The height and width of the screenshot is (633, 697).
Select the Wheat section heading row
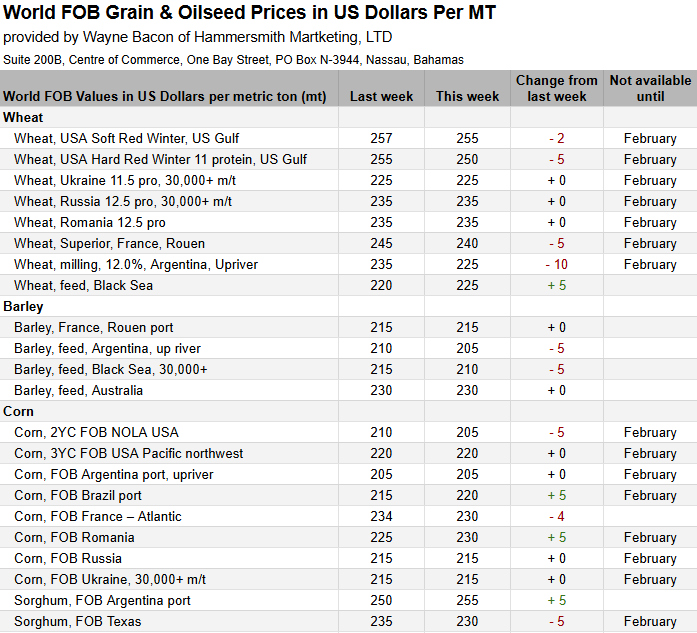tap(24, 117)
